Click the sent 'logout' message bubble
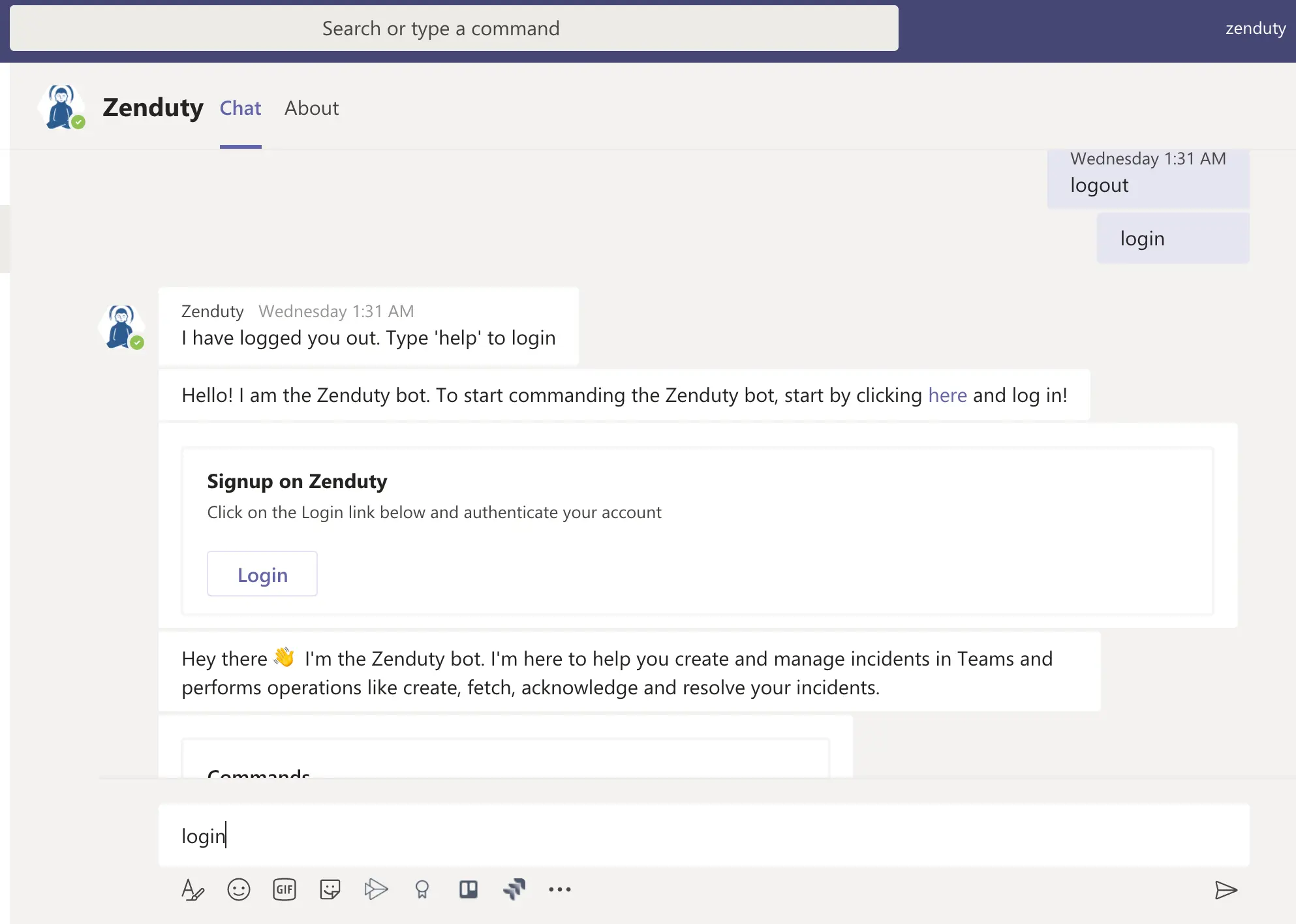 (1148, 179)
